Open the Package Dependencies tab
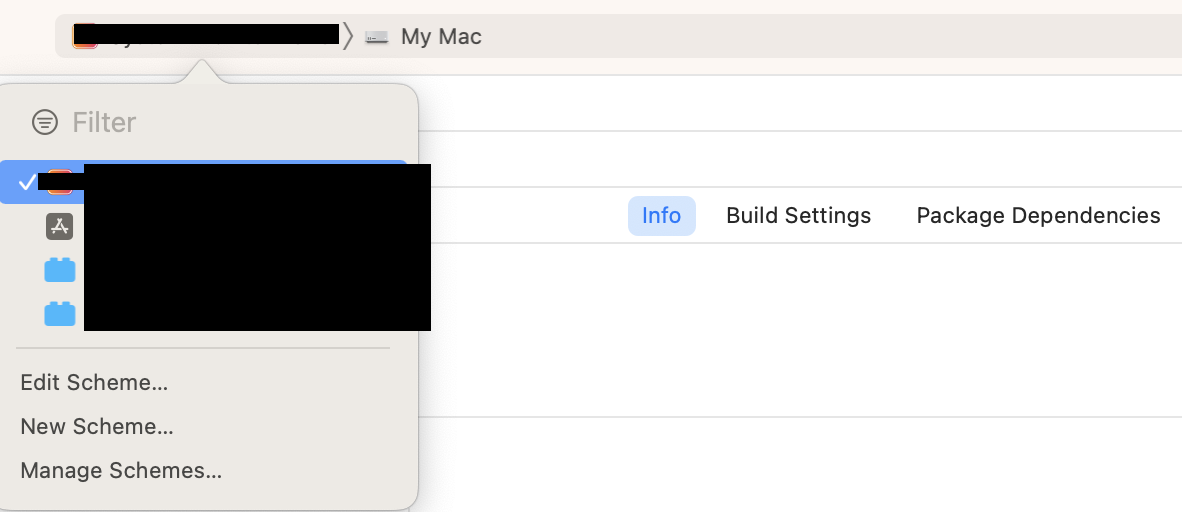The image size is (1182, 512). pos(1038,216)
